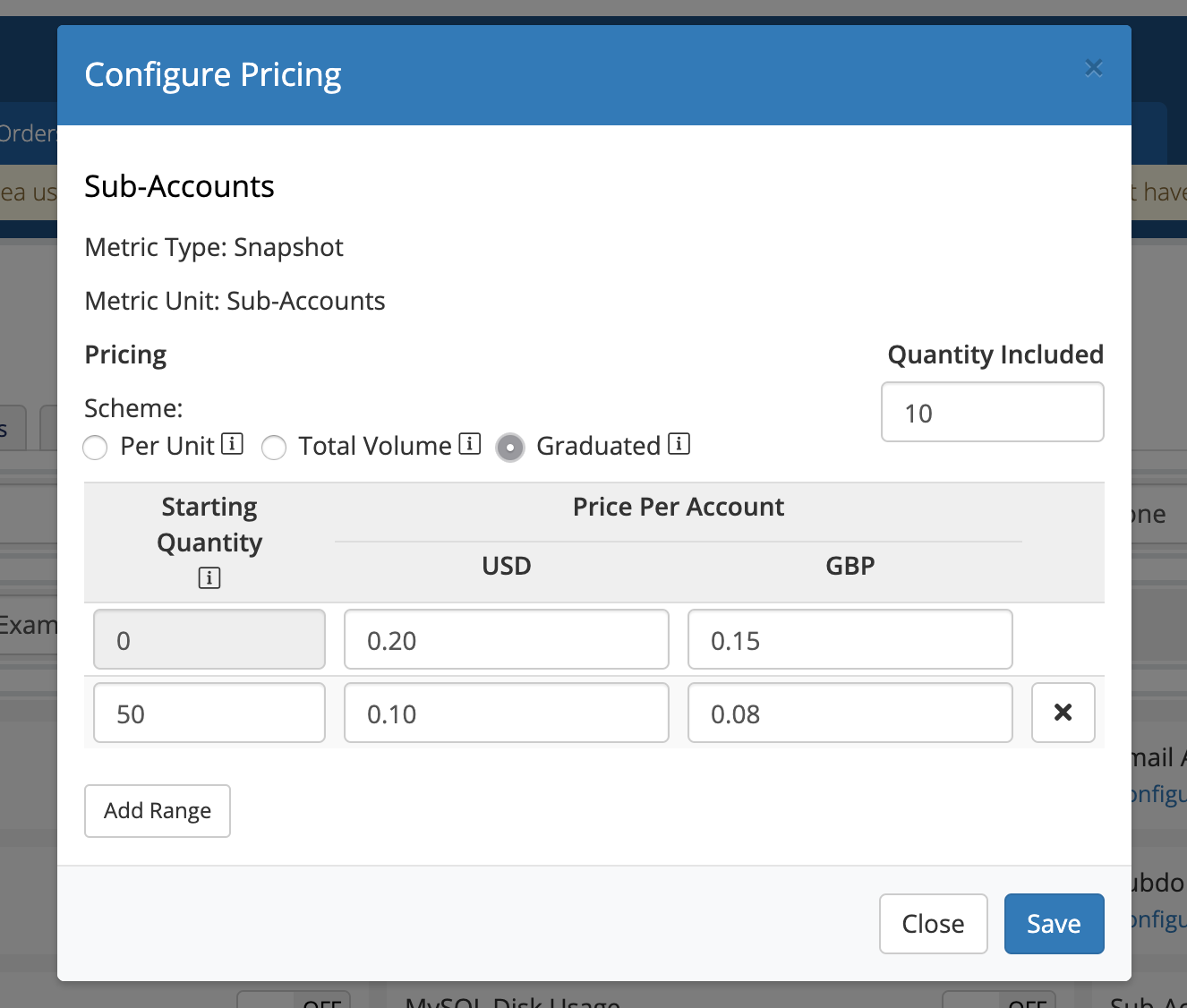
Task: Click the Quantity Included label
Action: point(995,355)
